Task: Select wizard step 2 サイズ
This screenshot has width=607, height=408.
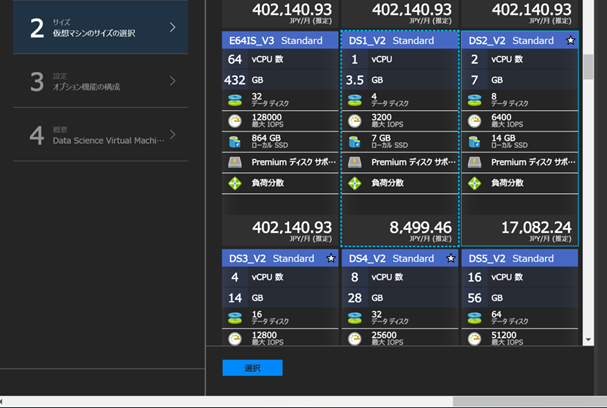Action: [x=101, y=27]
